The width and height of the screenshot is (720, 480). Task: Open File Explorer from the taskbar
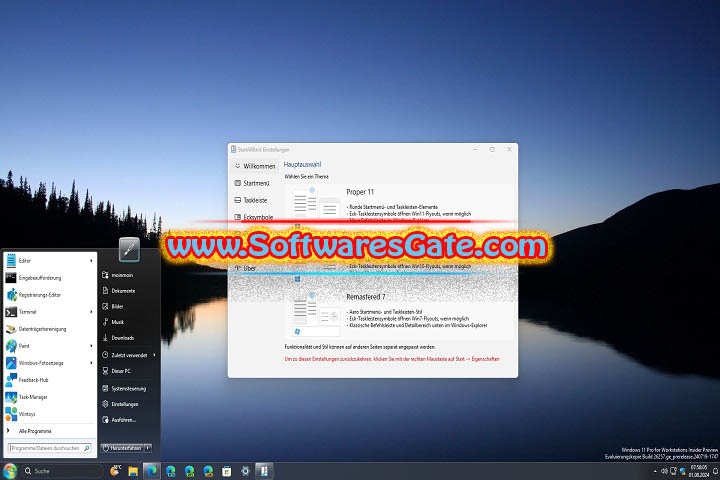(133, 471)
